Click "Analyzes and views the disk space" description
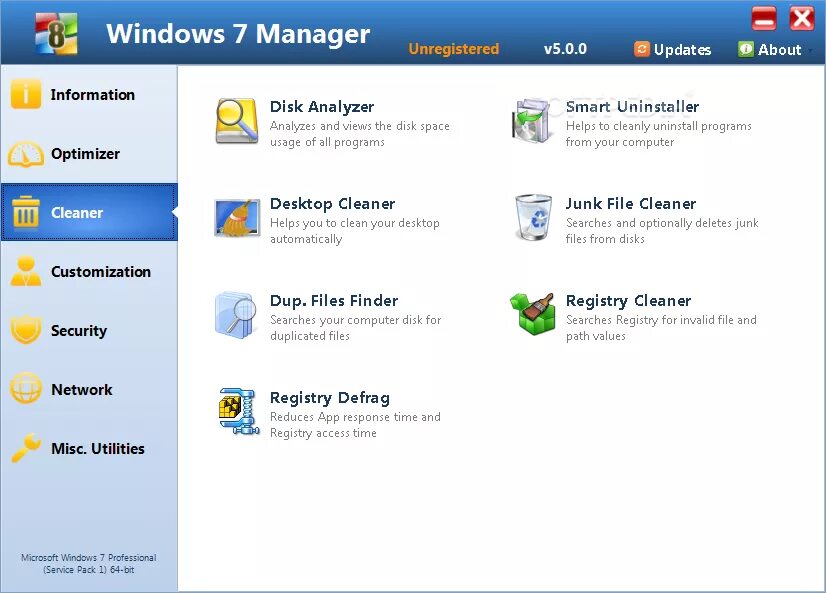Screen dimensions: 826x593 point(360,126)
